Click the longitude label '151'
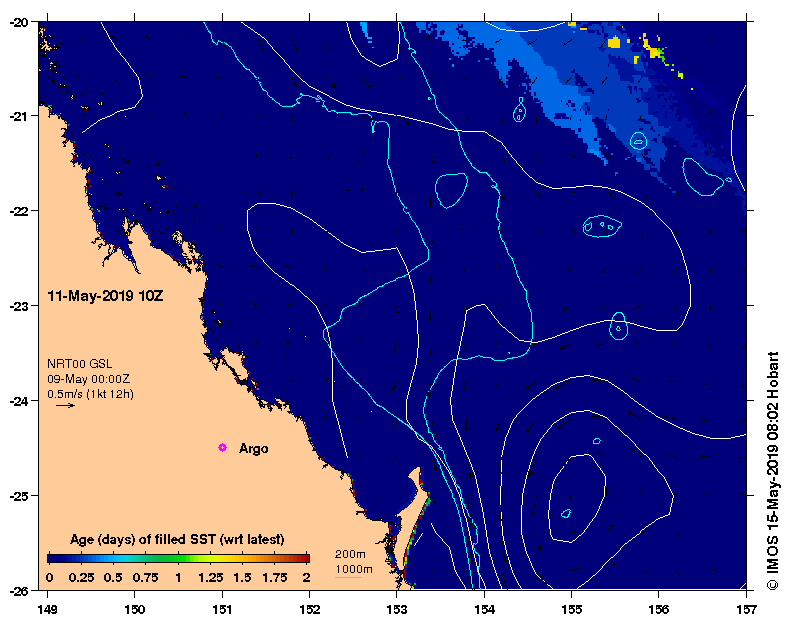 tap(222, 610)
